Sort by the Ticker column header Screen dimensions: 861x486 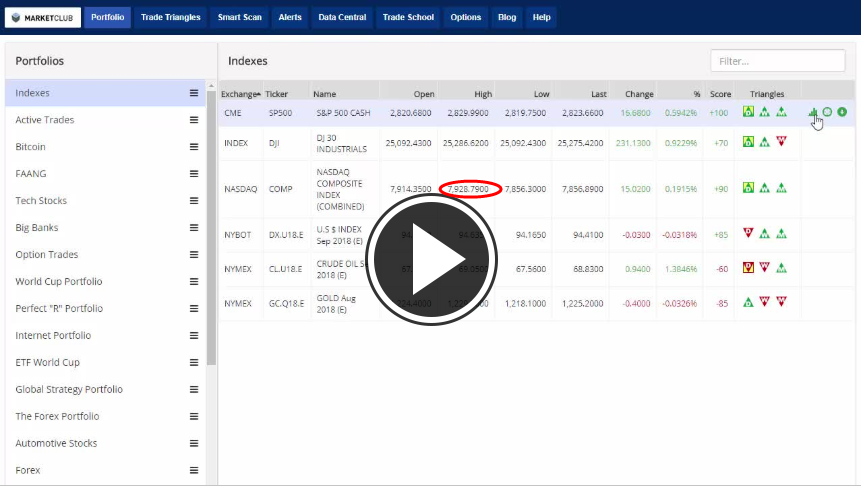pyautogui.click(x=276, y=94)
